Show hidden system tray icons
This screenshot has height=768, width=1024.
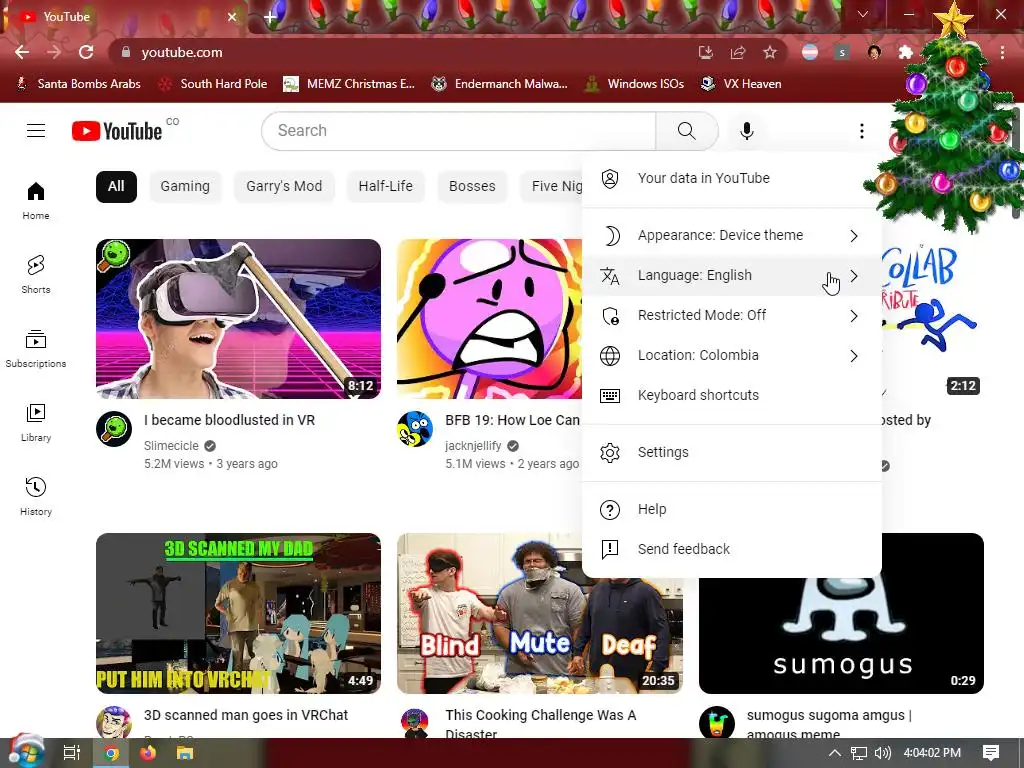point(835,753)
